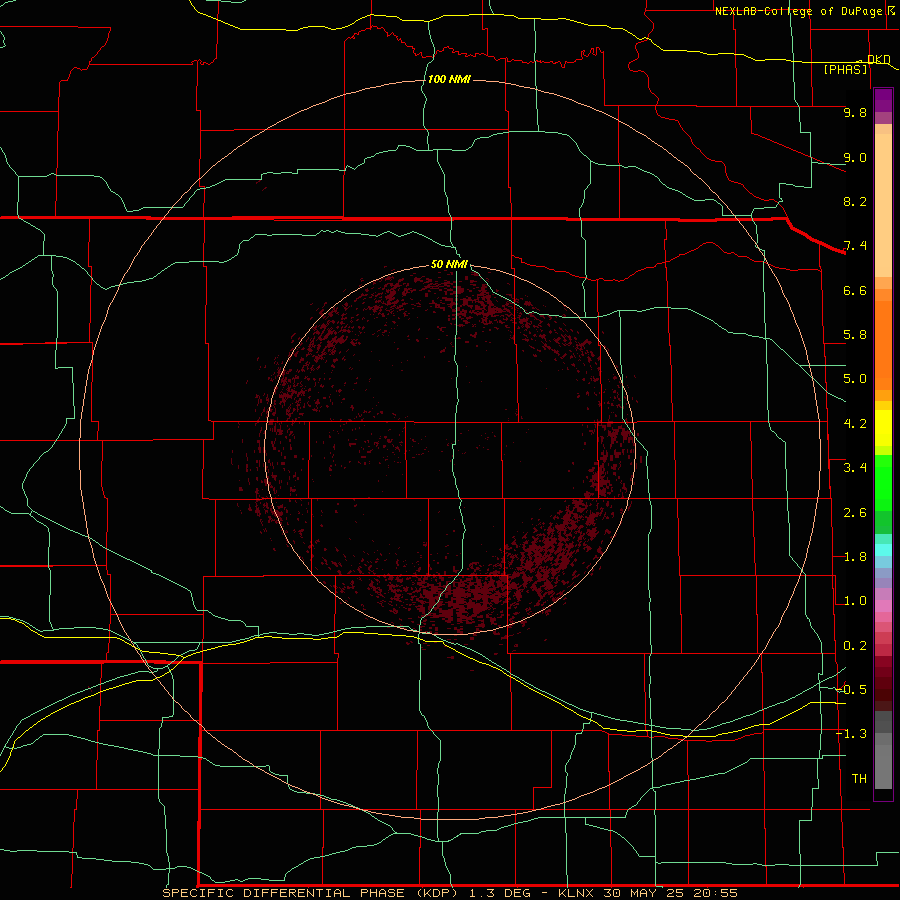The image size is (900, 900).
Task: Click the 8.2 scale value
Action: coord(855,201)
